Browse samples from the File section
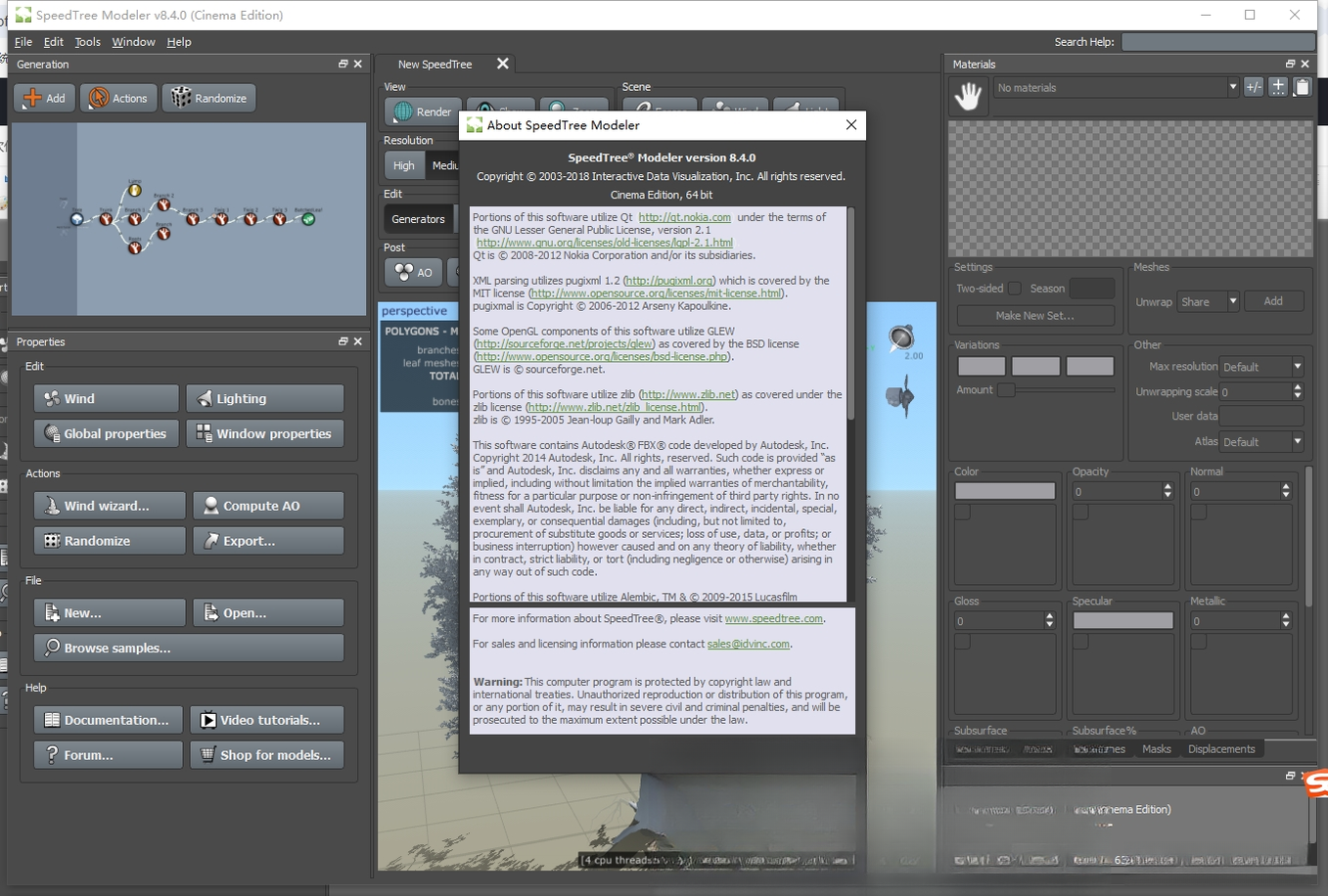The height and width of the screenshot is (896, 1328). click(189, 648)
